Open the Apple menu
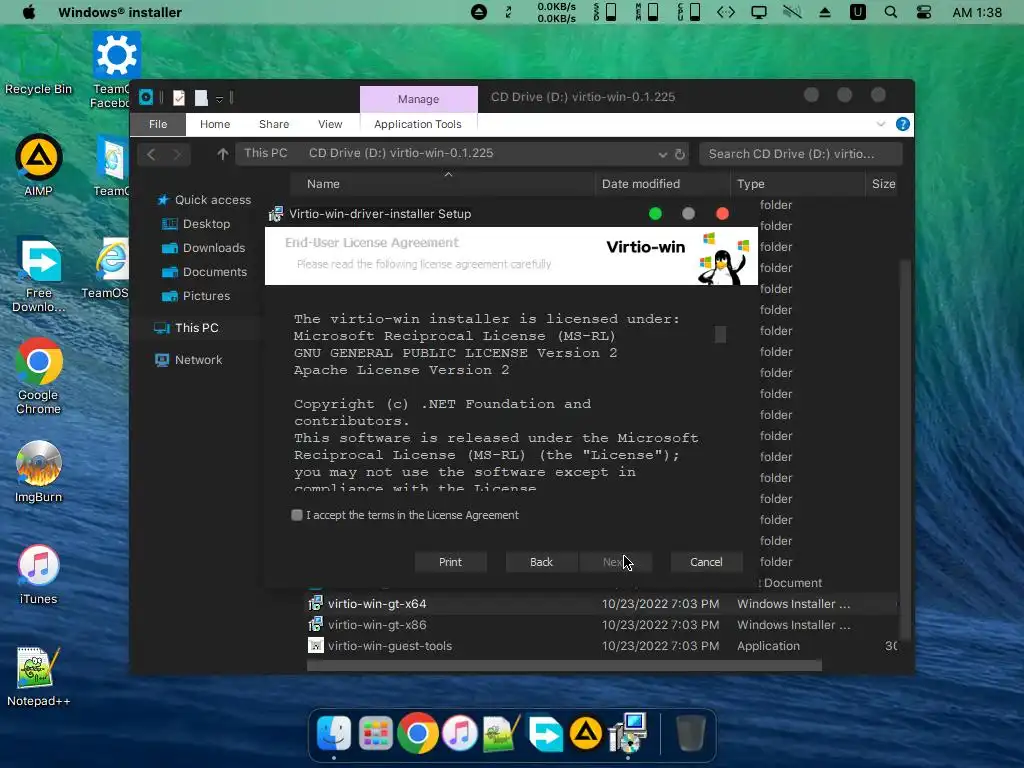The width and height of the screenshot is (1024, 768). (29, 12)
